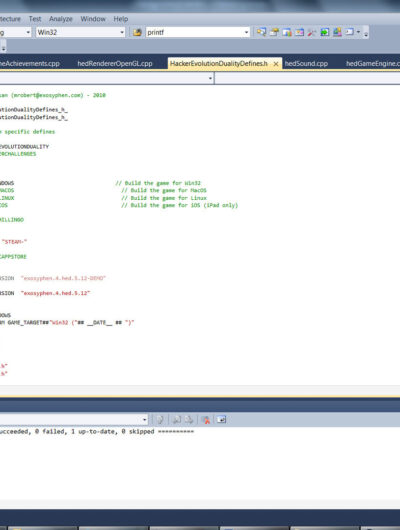Open the Window menu
This screenshot has height=530, width=400.
coord(93,19)
